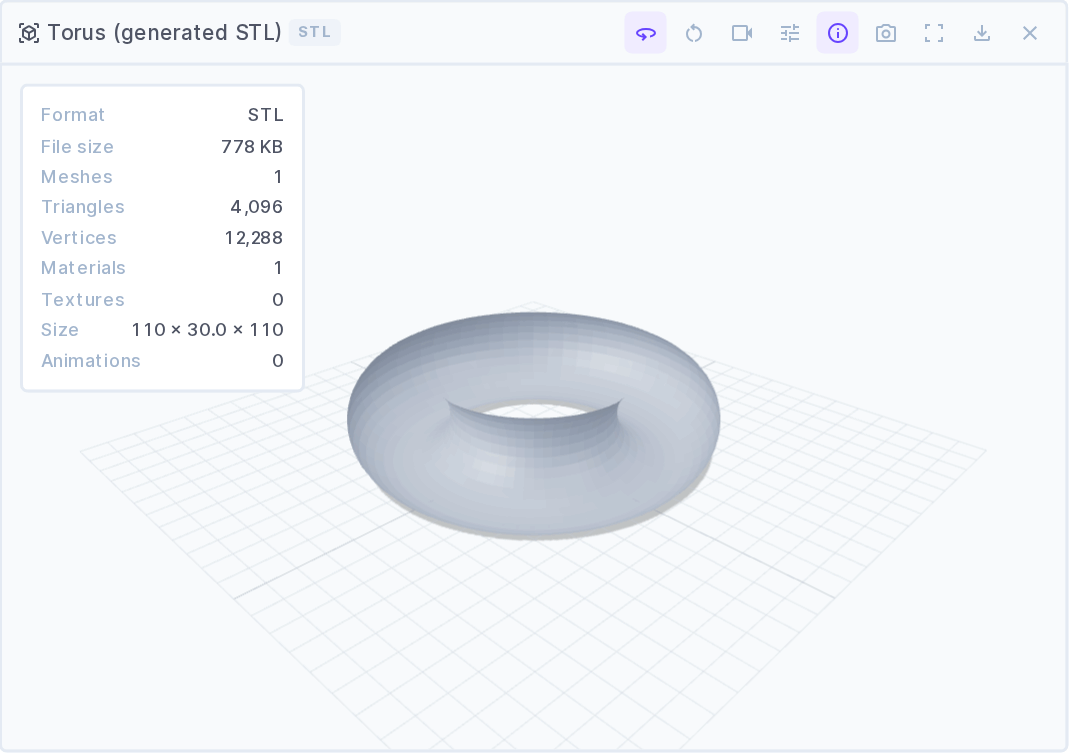
Task: Select the Vertices count 12,288
Action: 254,238
